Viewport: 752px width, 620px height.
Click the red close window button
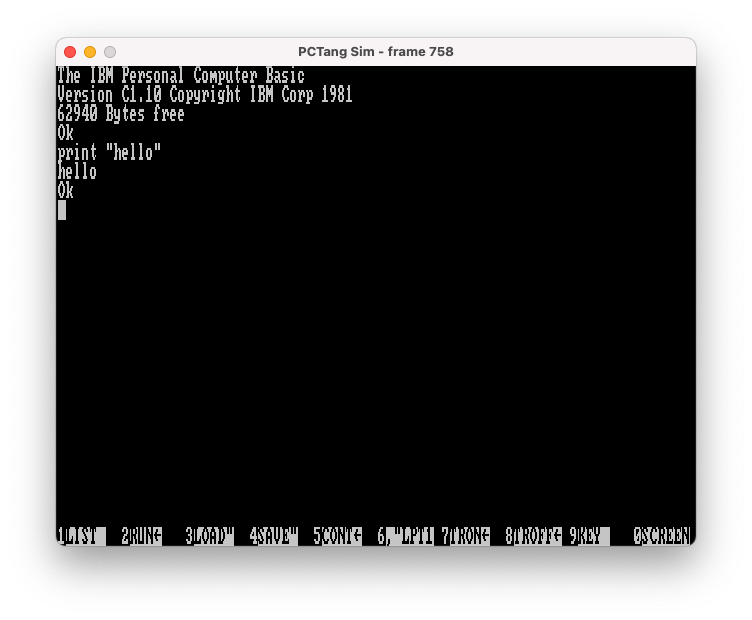pyautogui.click(x=70, y=52)
